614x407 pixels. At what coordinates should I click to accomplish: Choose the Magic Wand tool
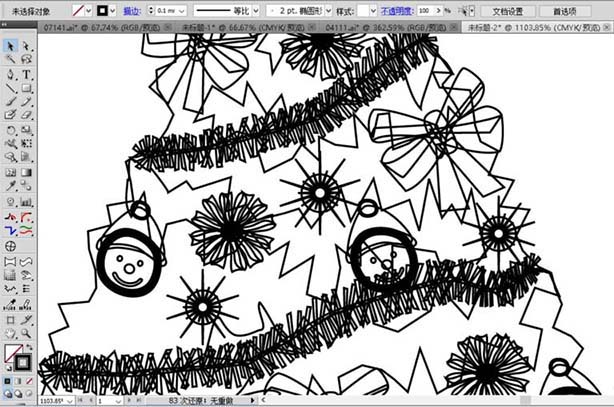(10, 60)
